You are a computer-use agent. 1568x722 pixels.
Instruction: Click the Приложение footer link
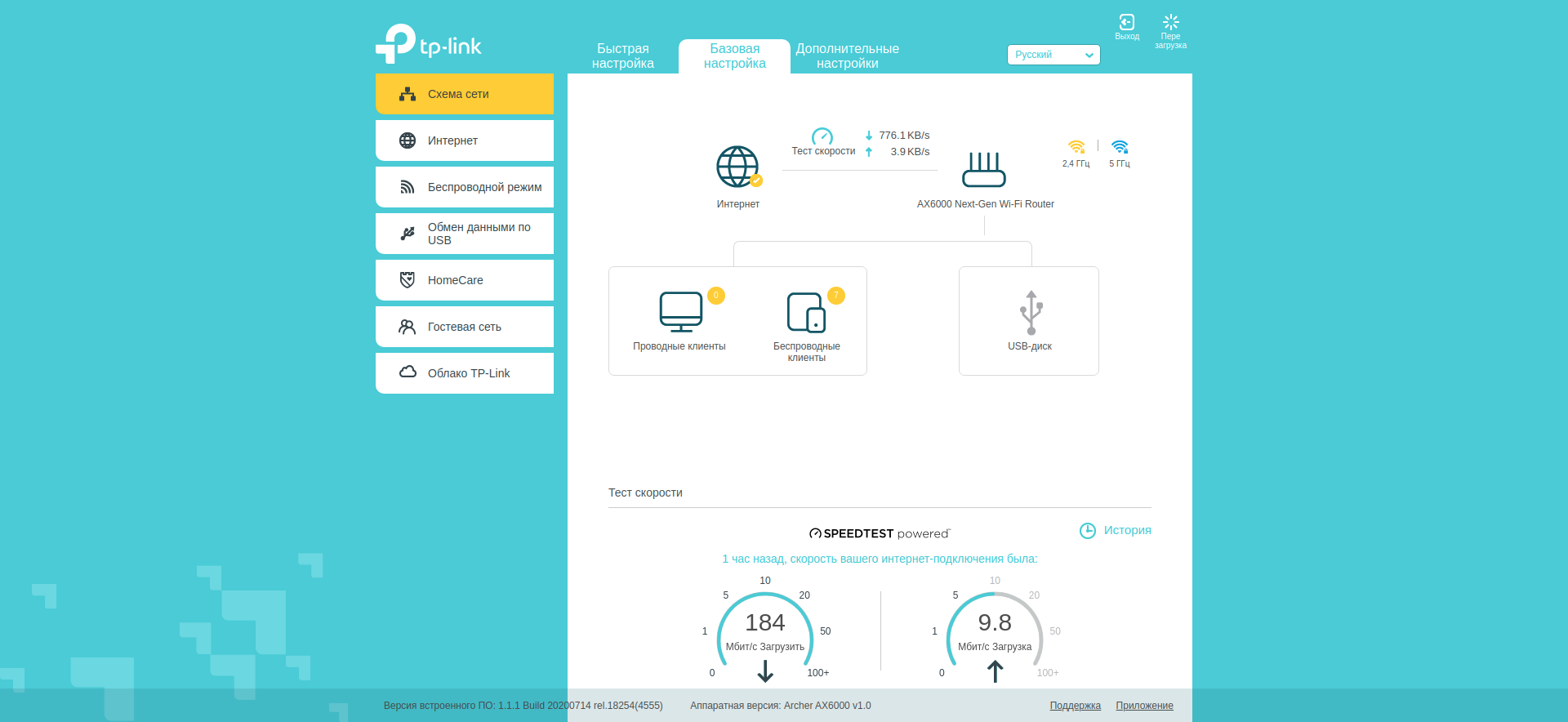[1144, 706]
